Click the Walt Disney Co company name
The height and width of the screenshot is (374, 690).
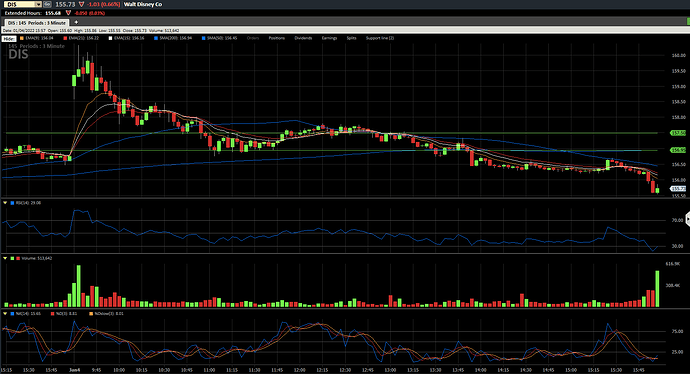tap(143, 4)
